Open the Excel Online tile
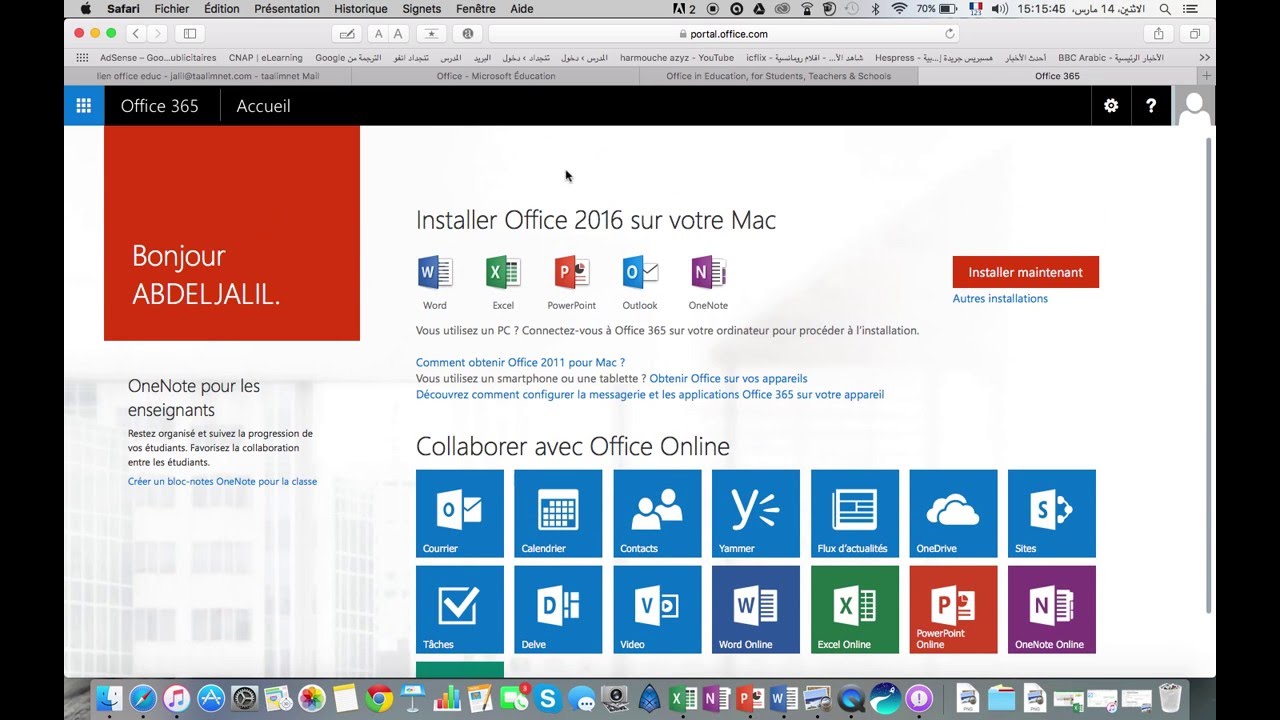The height and width of the screenshot is (720, 1280). (x=855, y=609)
